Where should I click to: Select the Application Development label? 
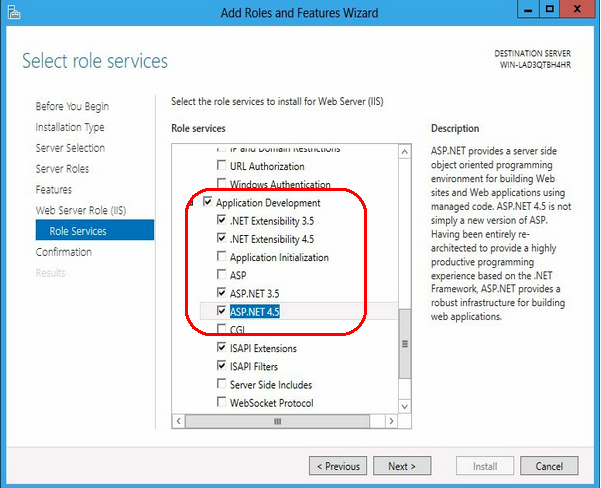(268, 203)
